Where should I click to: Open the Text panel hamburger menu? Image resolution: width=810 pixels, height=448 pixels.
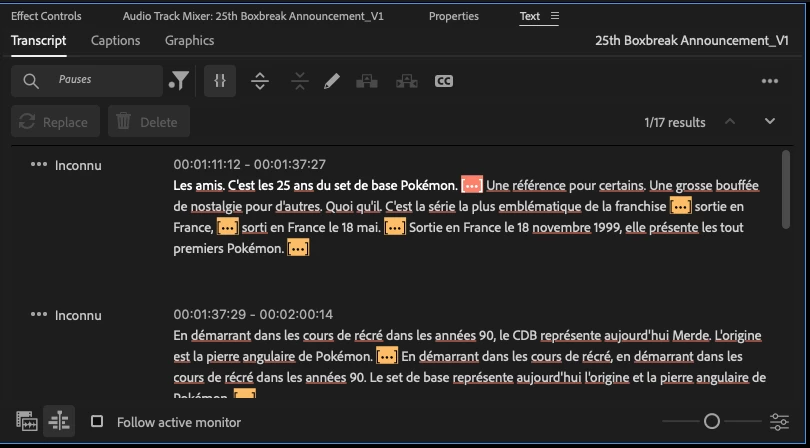(x=555, y=16)
